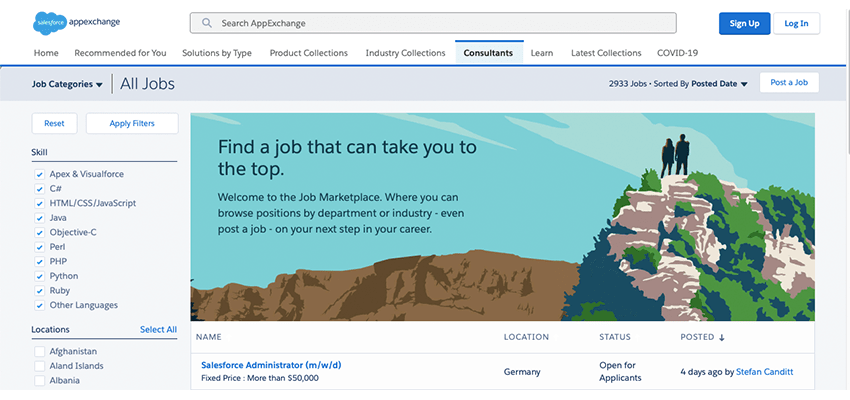Expand the Job Categories dropdown

[67, 84]
